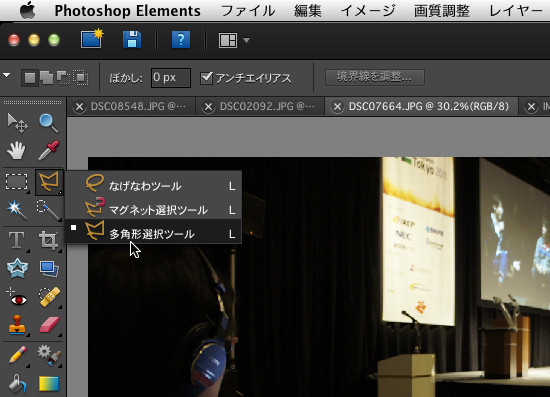The width and height of the screenshot is (550, 397).
Task: Open the イメージ menu
Action: (368, 11)
